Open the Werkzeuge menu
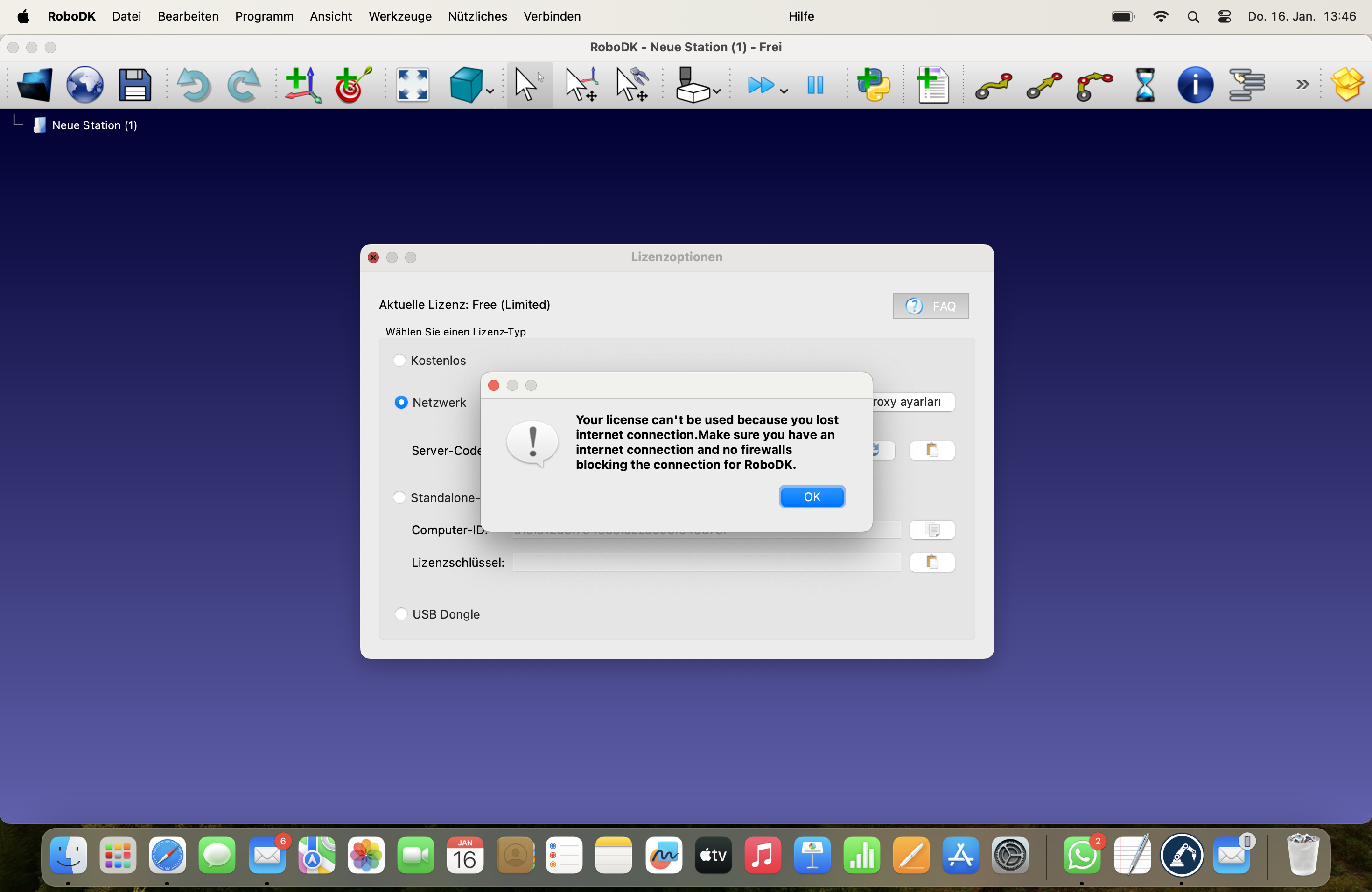 400,16
